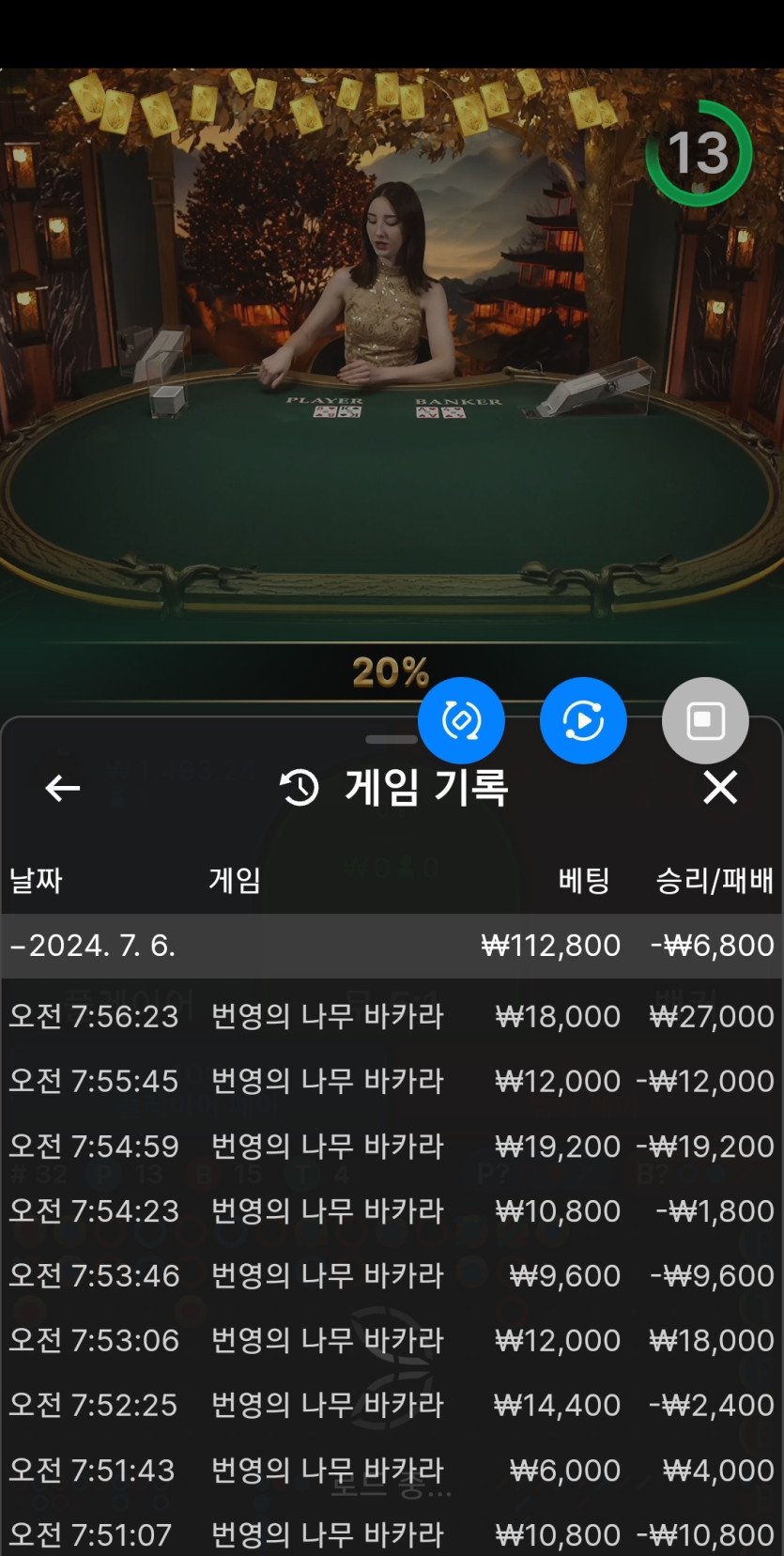
Task: Go back using the left arrow icon
Action: pos(63,788)
